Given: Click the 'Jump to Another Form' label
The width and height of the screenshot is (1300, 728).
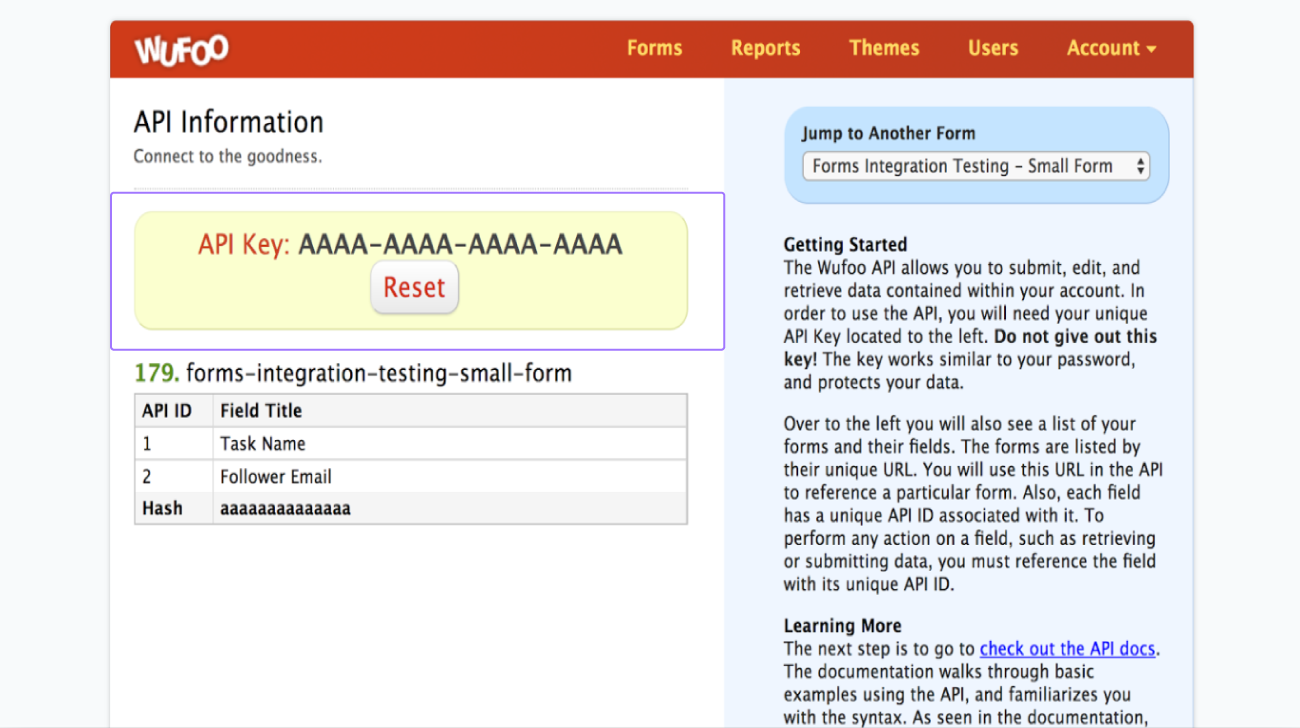Looking at the screenshot, I should [888, 133].
